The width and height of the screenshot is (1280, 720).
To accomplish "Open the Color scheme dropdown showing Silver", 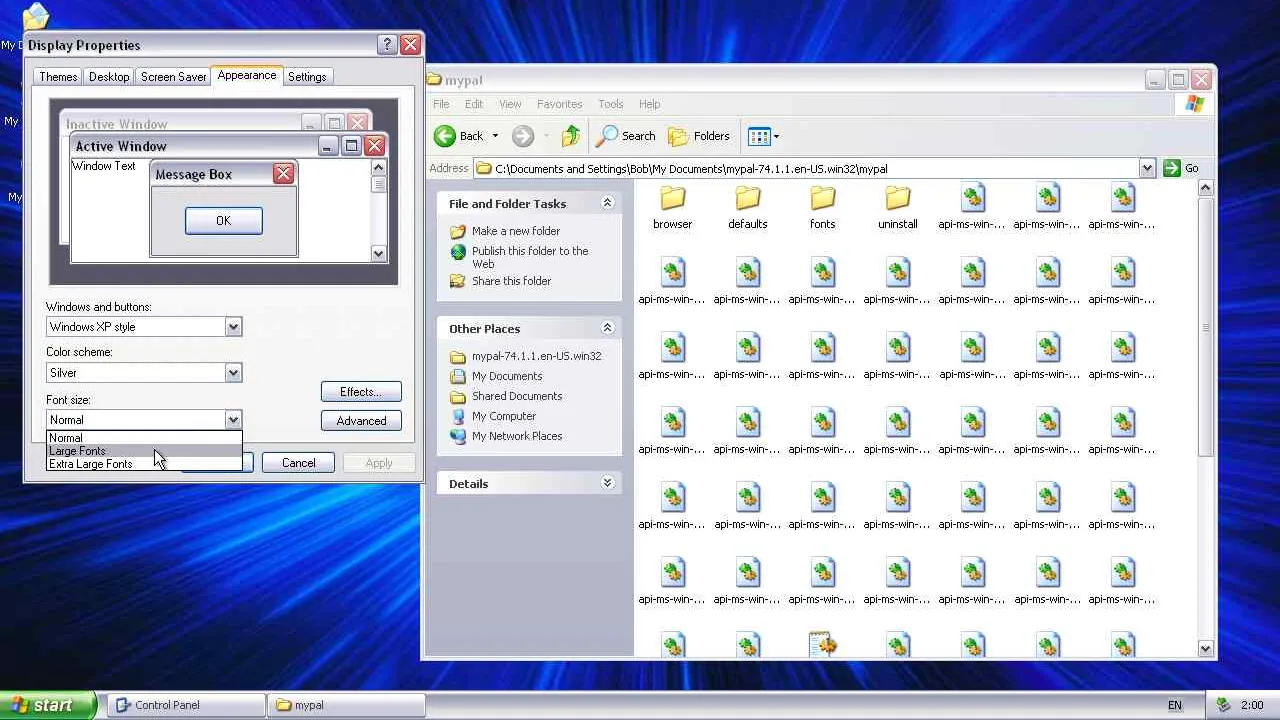I will 233,373.
